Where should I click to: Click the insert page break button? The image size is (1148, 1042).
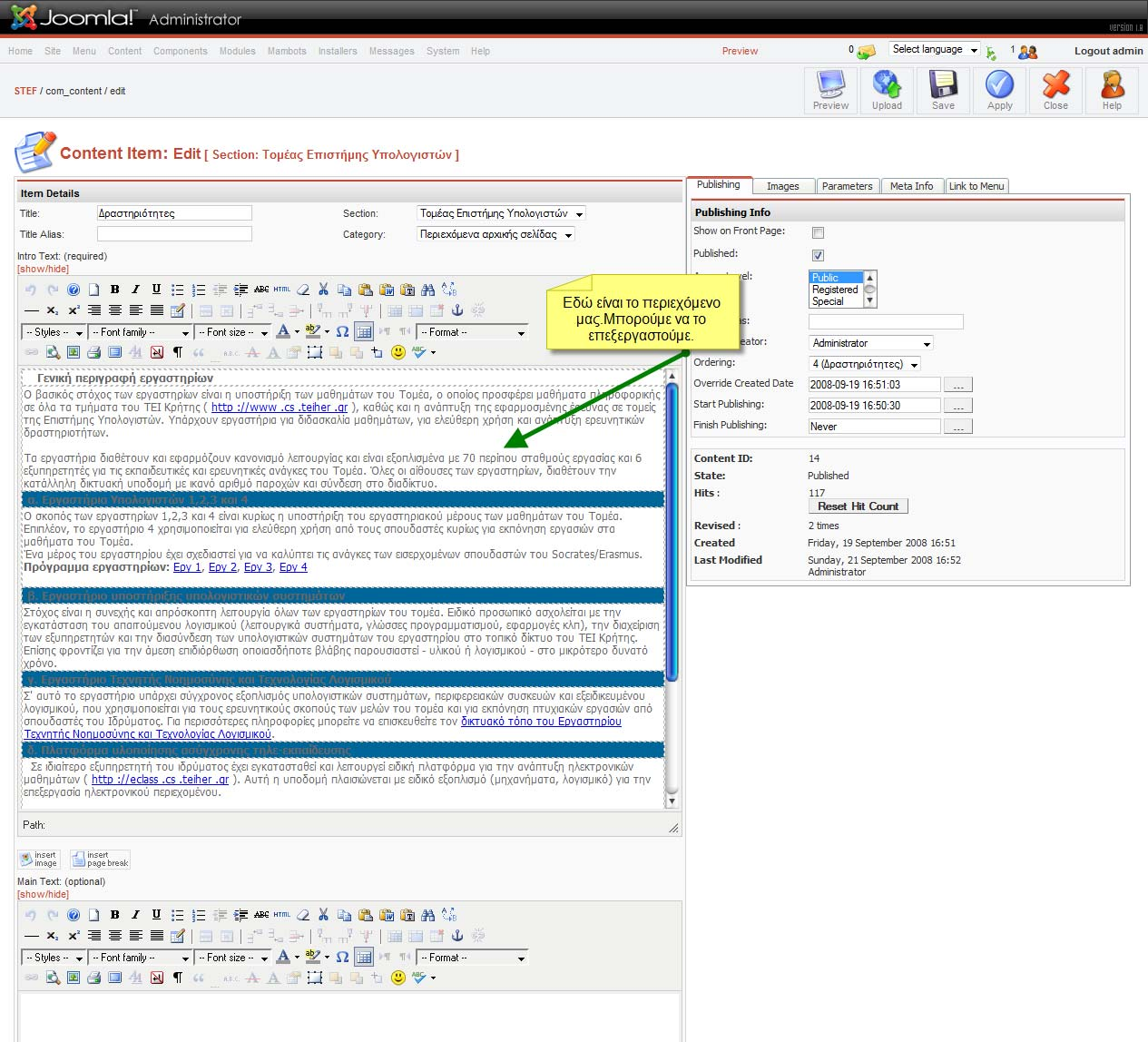tap(101, 860)
